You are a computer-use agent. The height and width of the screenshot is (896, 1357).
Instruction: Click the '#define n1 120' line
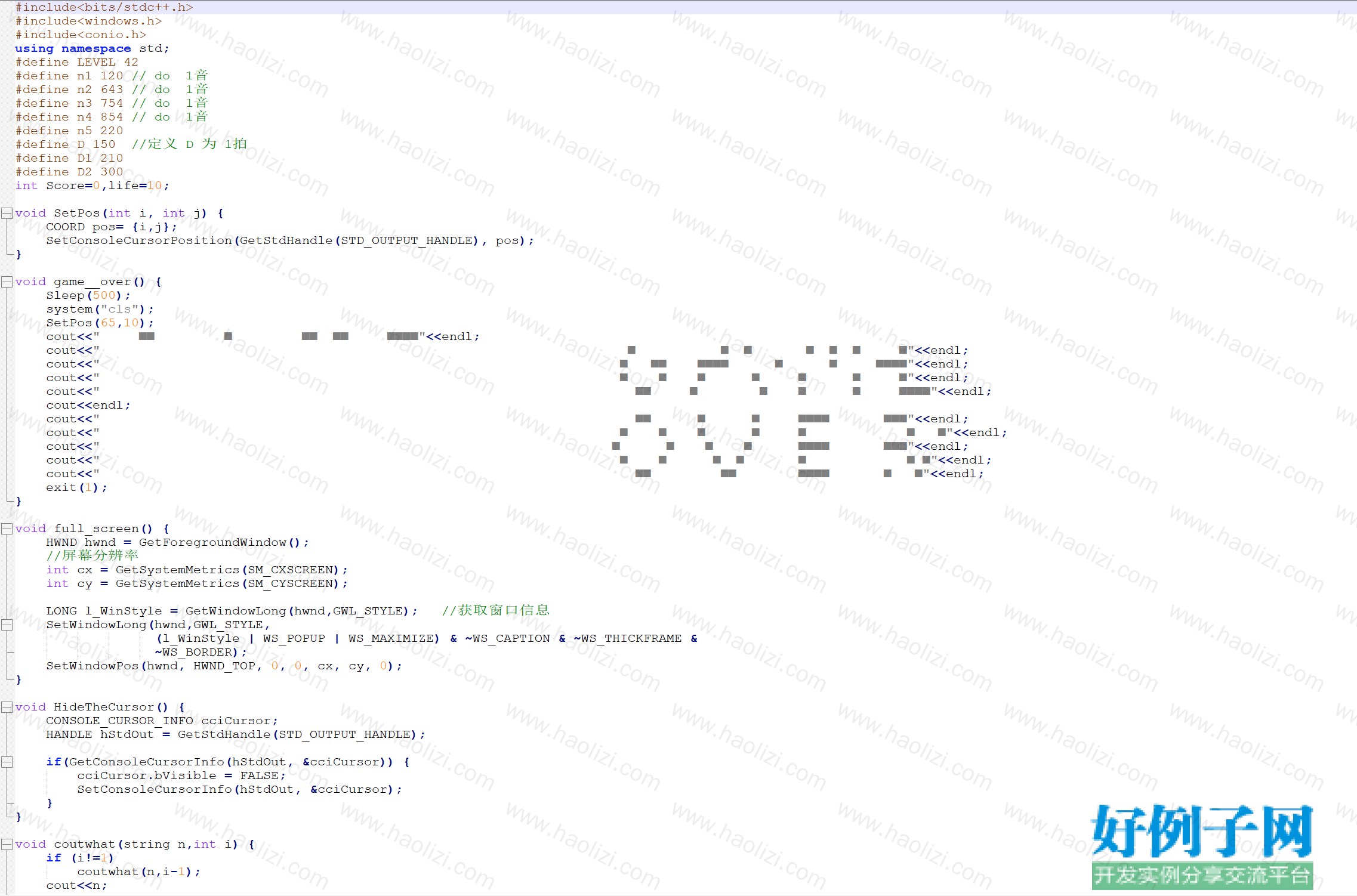[x=112, y=76]
